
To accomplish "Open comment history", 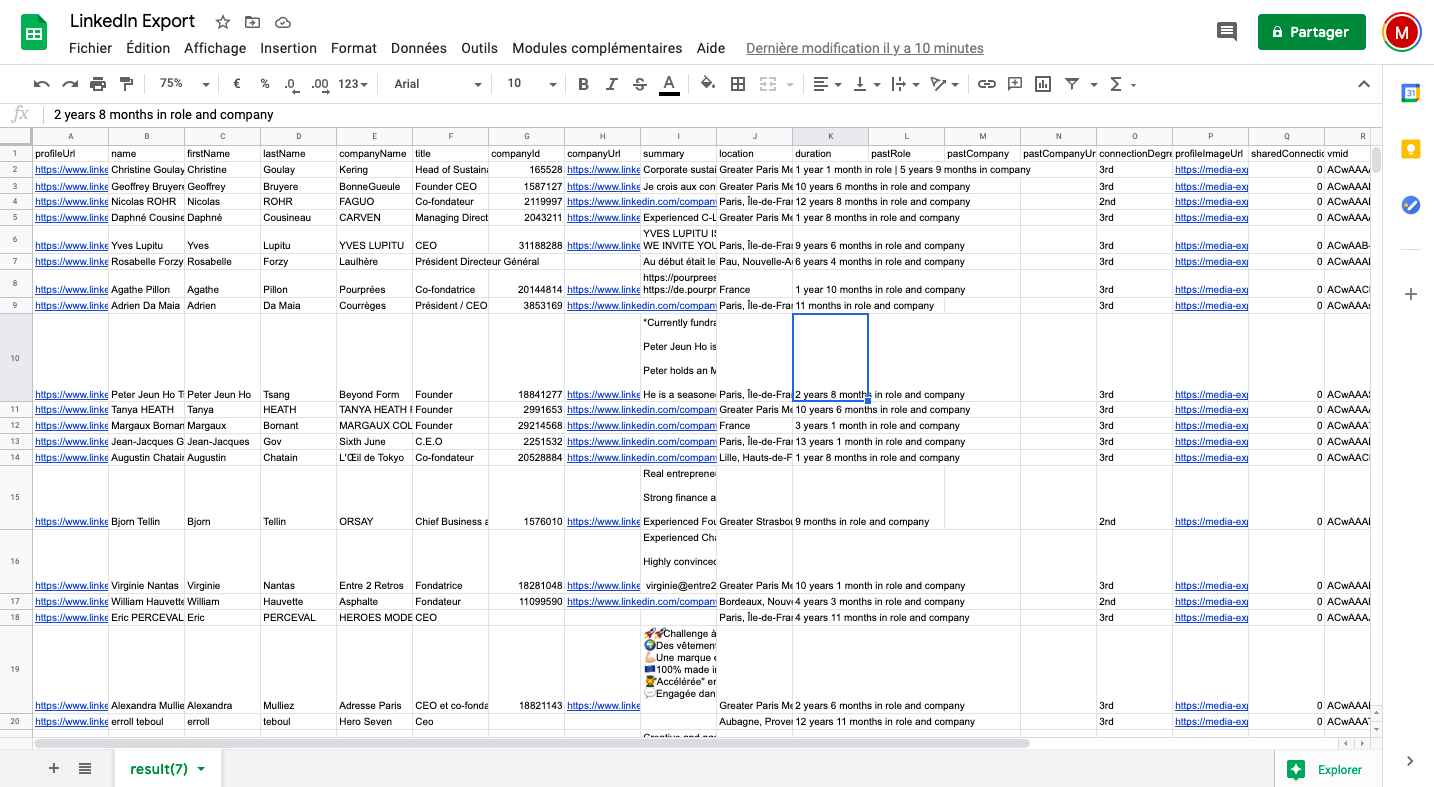I will tap(1226, 32).
